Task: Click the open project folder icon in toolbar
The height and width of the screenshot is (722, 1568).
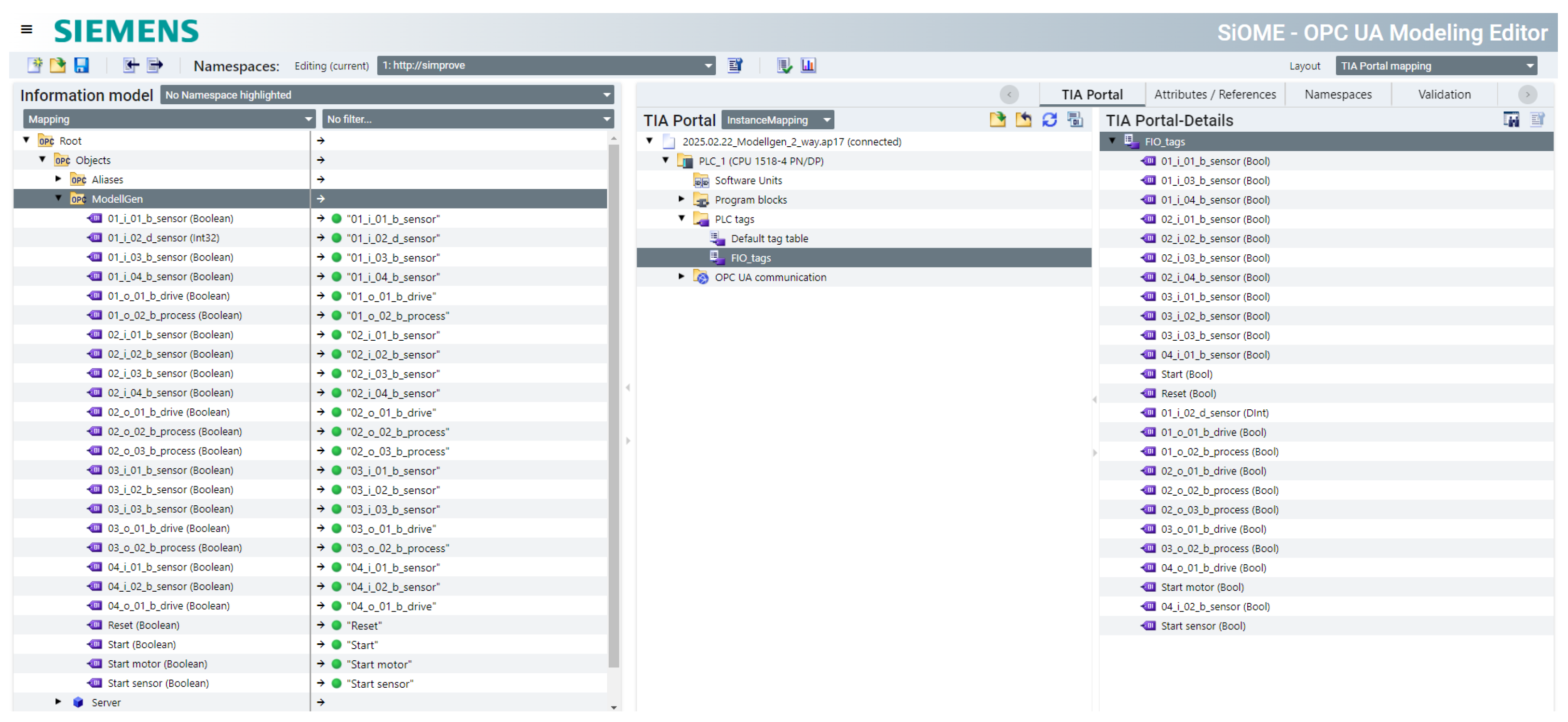Action: click(58, 65)
